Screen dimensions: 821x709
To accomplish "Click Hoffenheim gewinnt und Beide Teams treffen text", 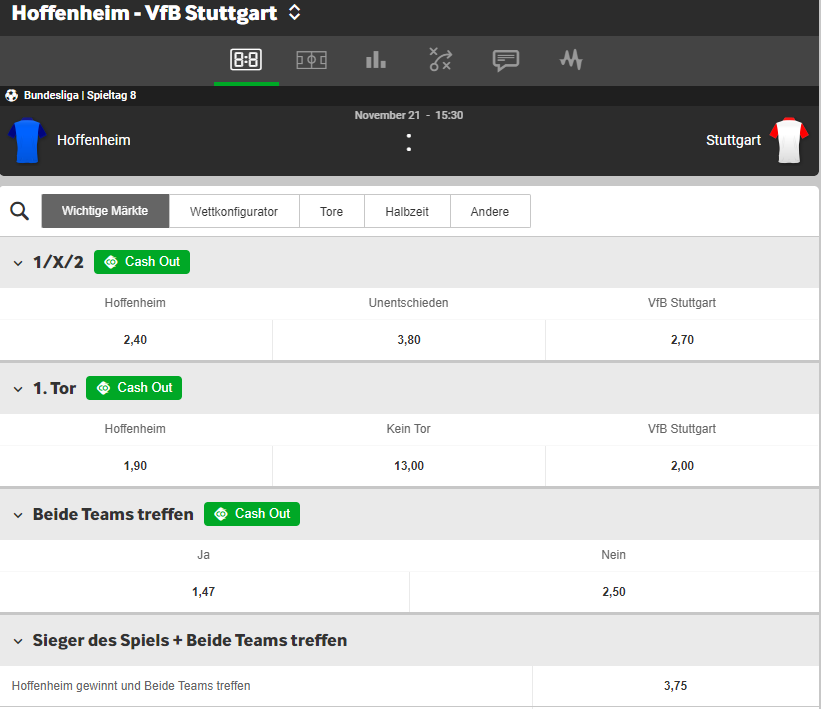I will [x=131, y=686].
